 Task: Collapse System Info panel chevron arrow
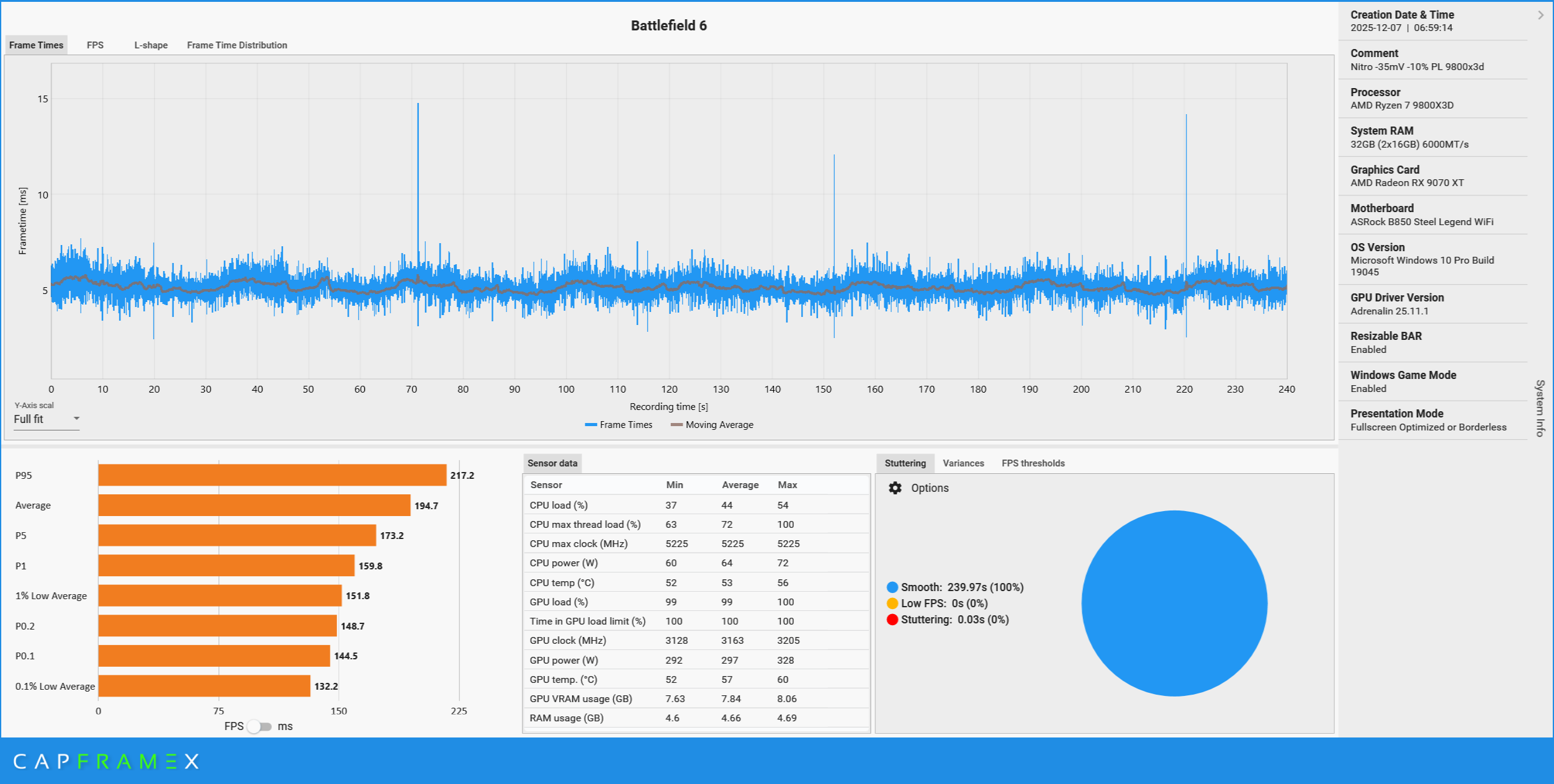pyautogui.click(x=1540, y=16)
